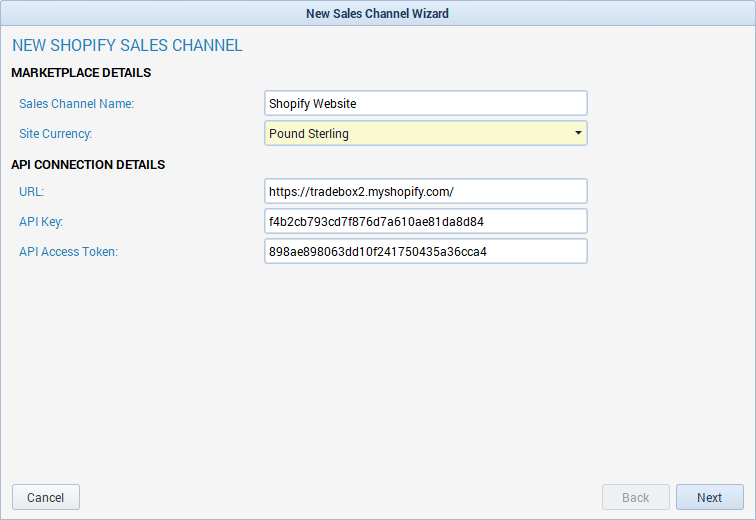The image size is (756, 520).
Task: Click the 'Site Currency:' label
Action: [x=55, y=133]
